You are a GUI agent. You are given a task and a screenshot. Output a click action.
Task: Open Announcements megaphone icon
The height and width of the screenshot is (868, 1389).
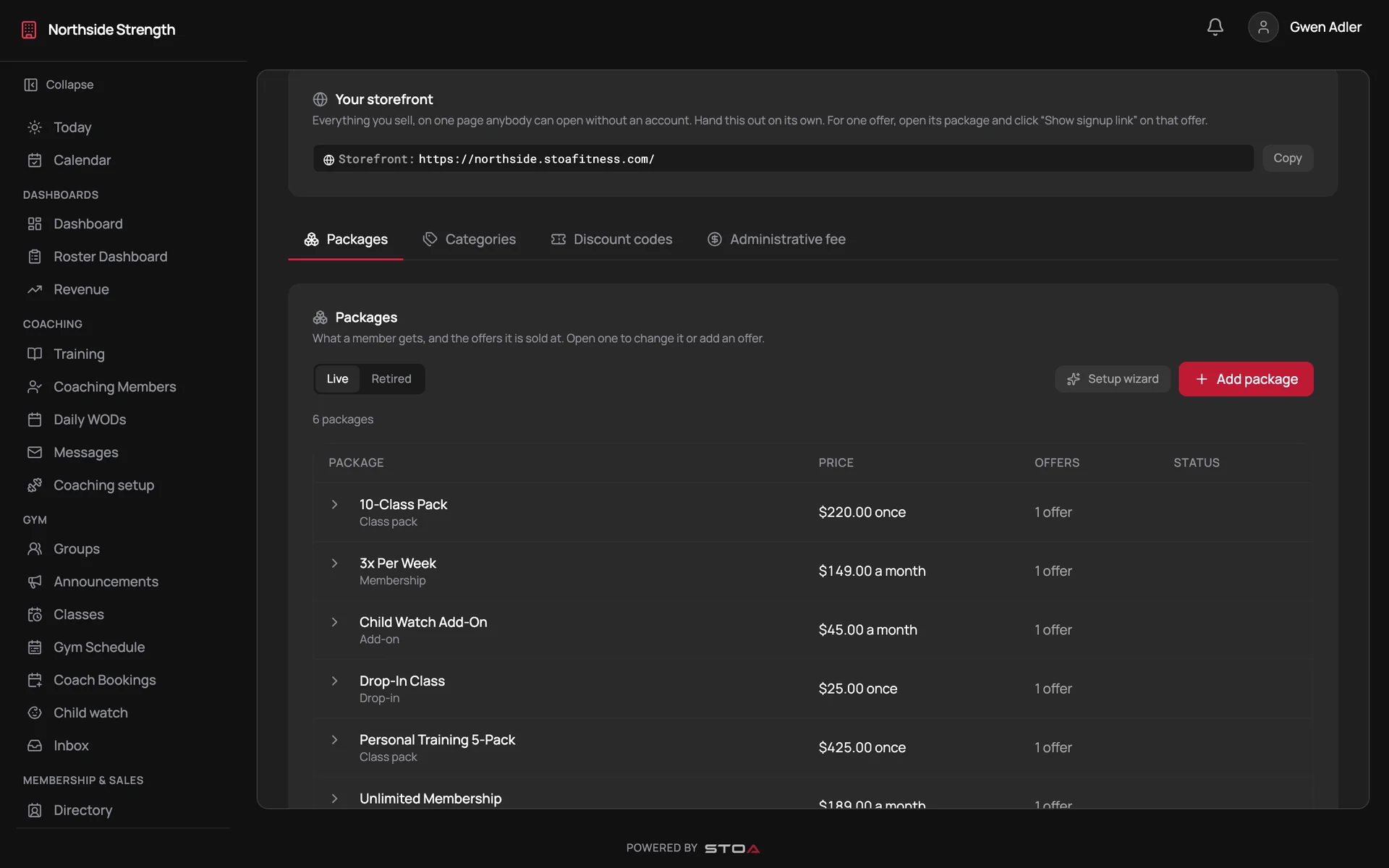coord(35,582)
